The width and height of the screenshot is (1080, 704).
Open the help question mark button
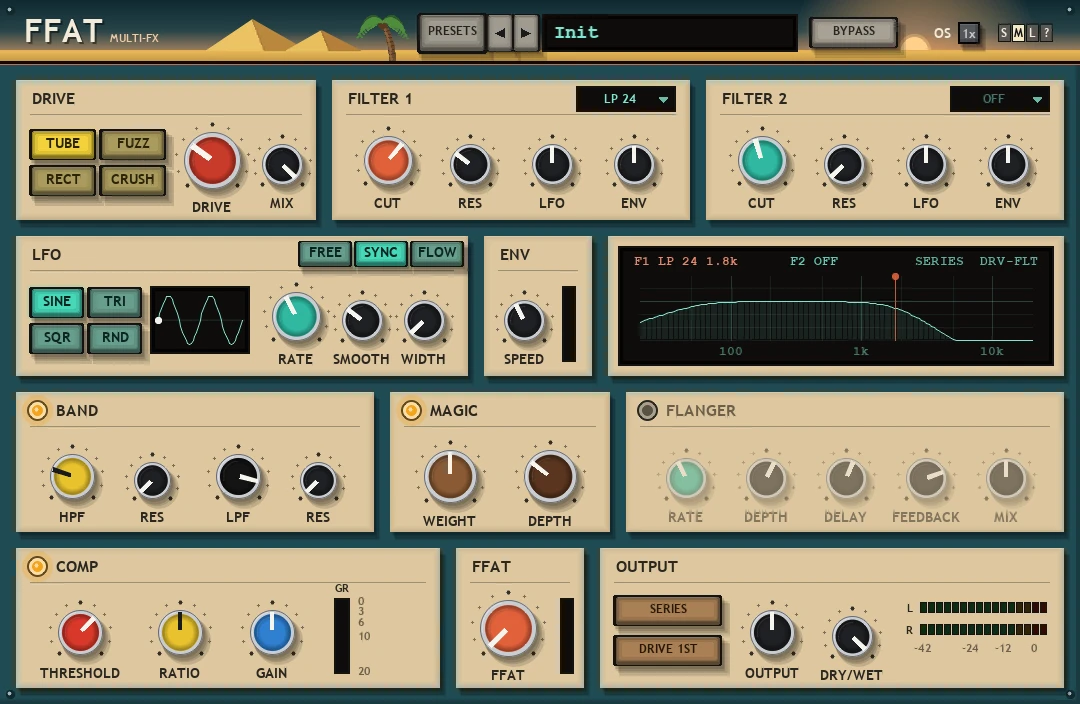(x=1046, y=32)
